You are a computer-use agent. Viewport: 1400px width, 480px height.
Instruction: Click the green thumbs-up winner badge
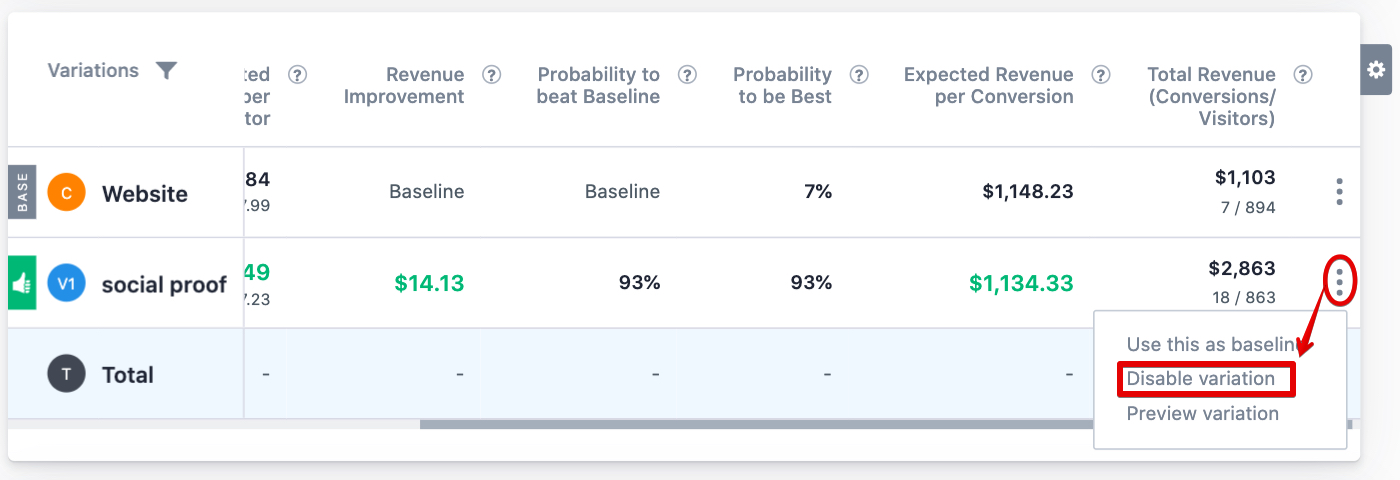pyautogui.click(x=22, y=283)
